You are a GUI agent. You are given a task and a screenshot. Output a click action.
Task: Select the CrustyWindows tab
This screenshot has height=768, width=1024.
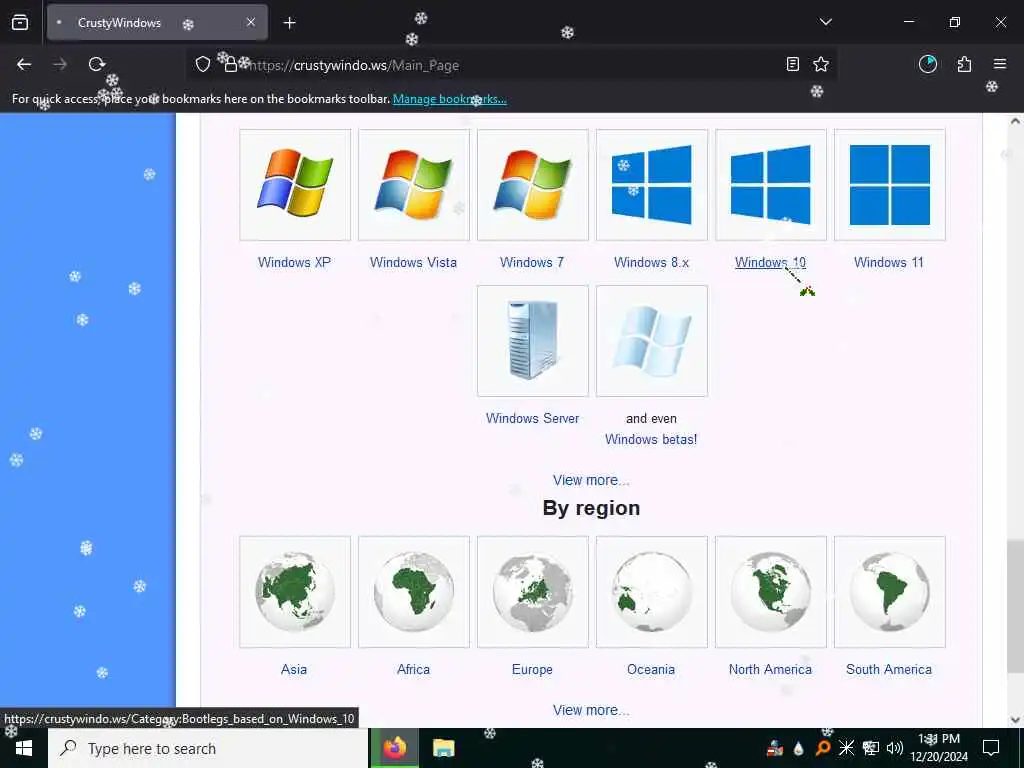click(157, 22)
